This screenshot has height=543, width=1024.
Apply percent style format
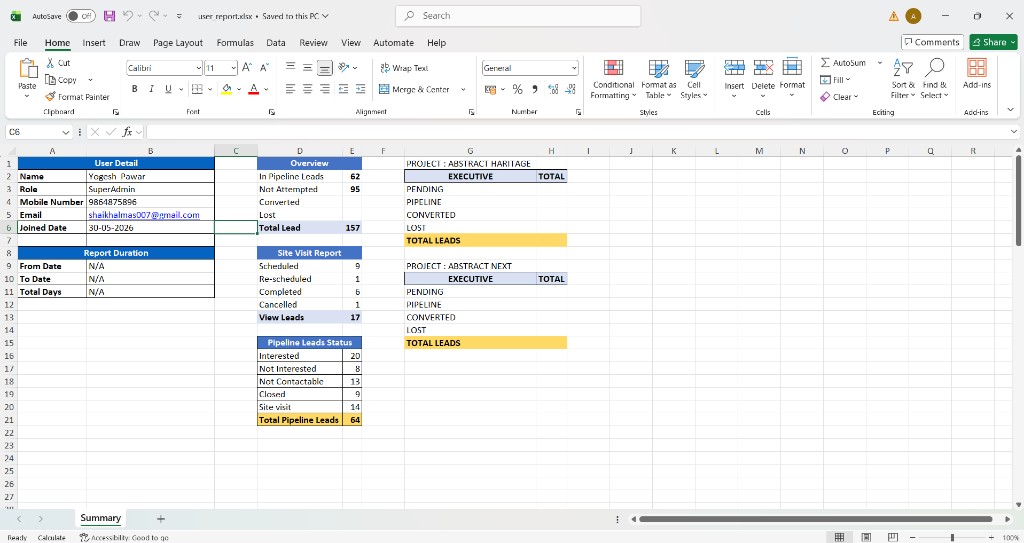point(517,89)
